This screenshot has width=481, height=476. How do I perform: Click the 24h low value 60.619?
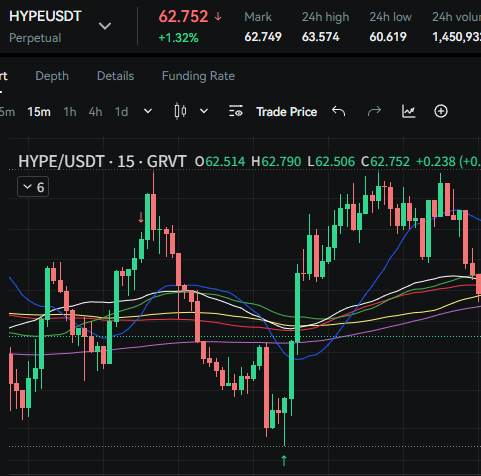click(388, 37)
